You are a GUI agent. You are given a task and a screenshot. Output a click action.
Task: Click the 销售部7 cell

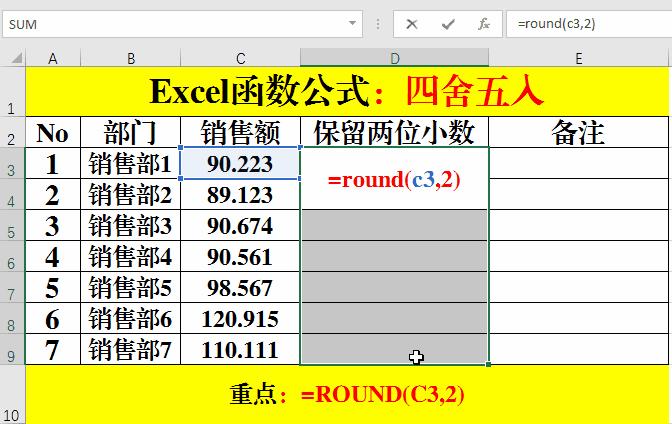(x=131, y=349)
